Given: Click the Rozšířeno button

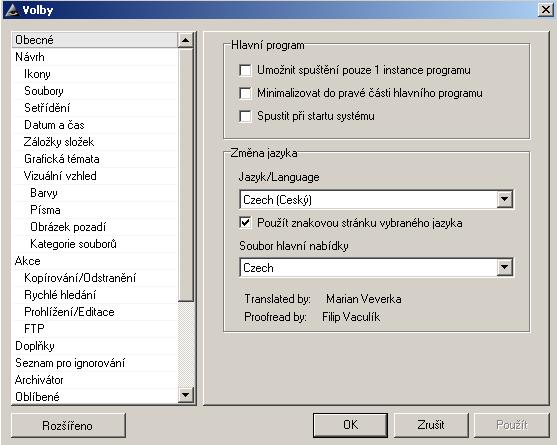Looking at the screenshot, I should tap(68, 425).
